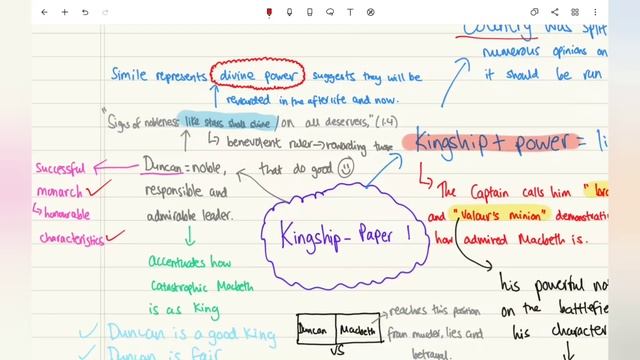This screenshot has width=640, height=360.
Task: Tap the smiley face doodle
Action: (x=346, y=168)
